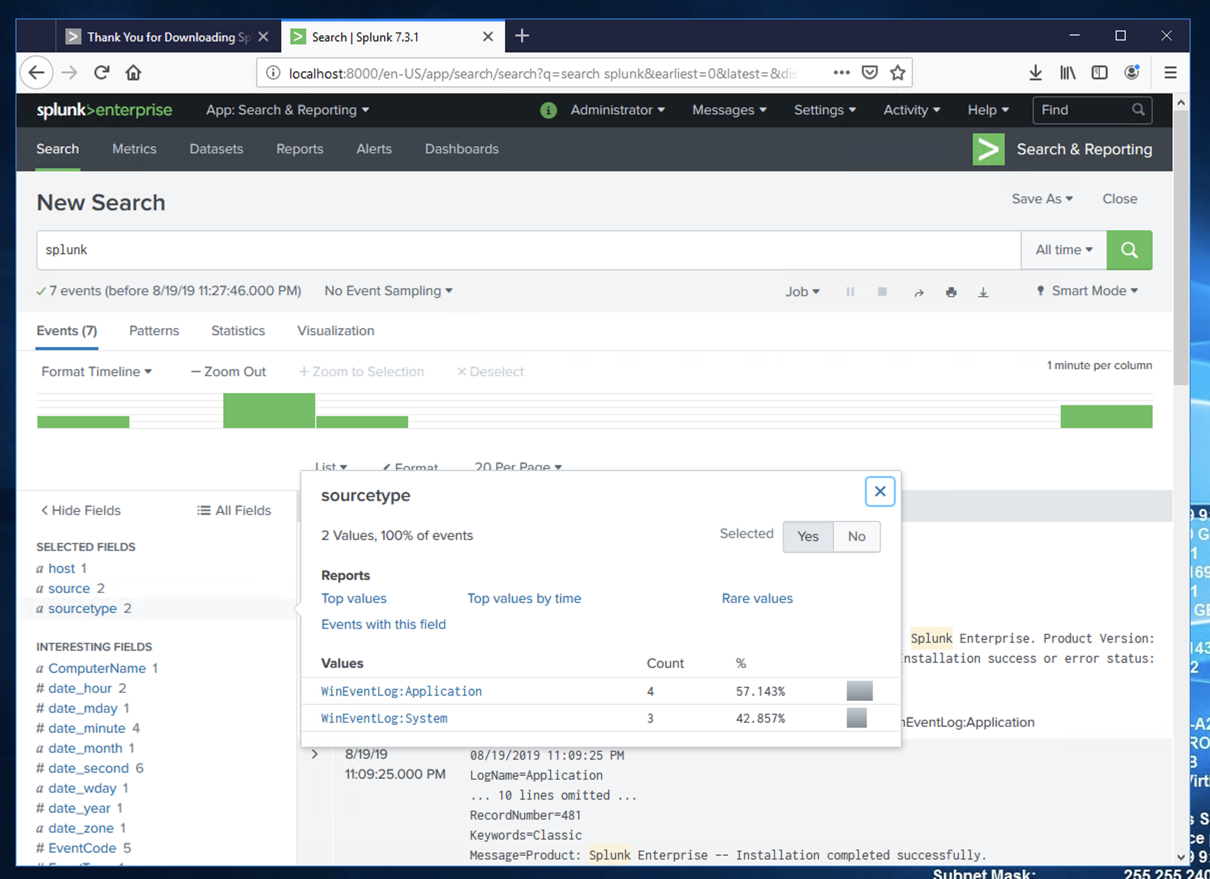Click the Find input field
Viewport: 1210px width, 879px height.
click(x=1092, y=110)
